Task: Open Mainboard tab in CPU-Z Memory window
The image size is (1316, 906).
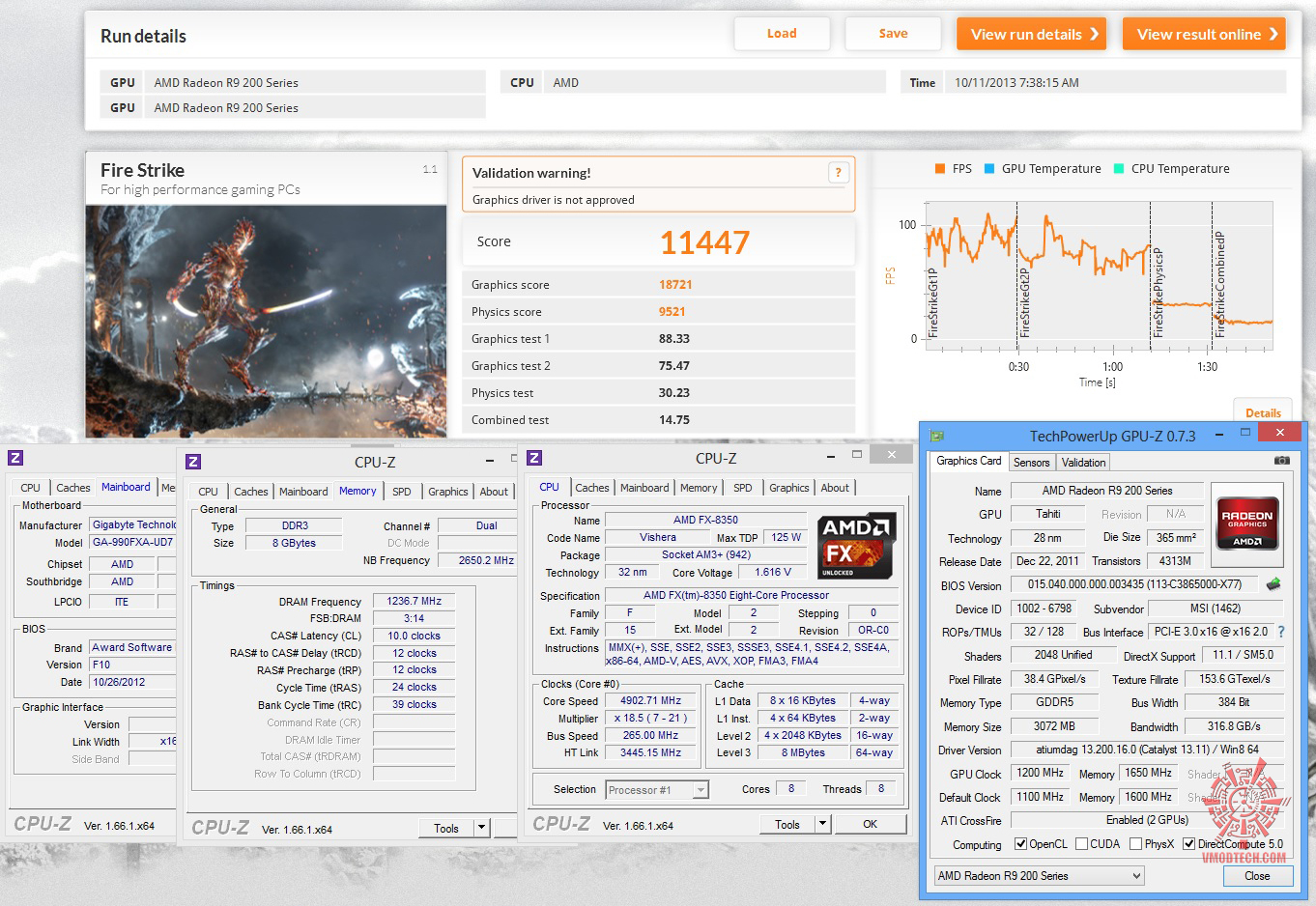Action: (x=303, y=492)
